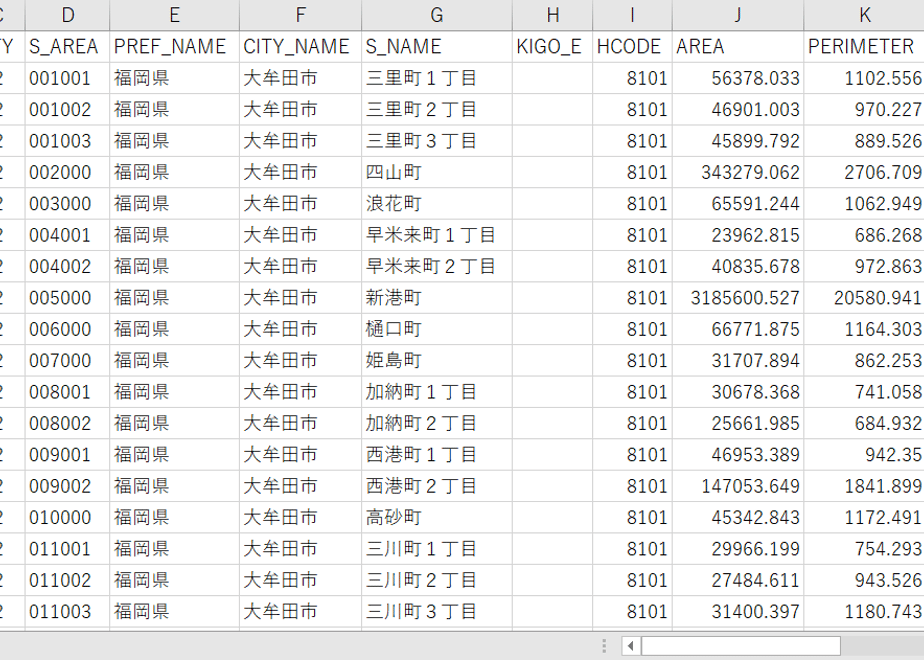Click the cell 三里町２丁目
This screenshot has height=660, width=924.
(437, 109)
